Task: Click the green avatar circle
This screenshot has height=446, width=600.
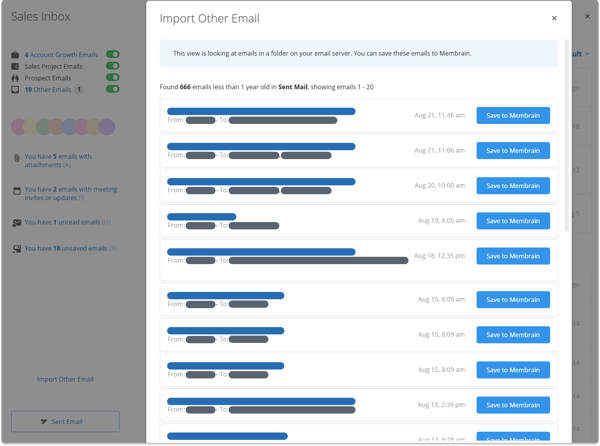Action: [x=44, y=127]
